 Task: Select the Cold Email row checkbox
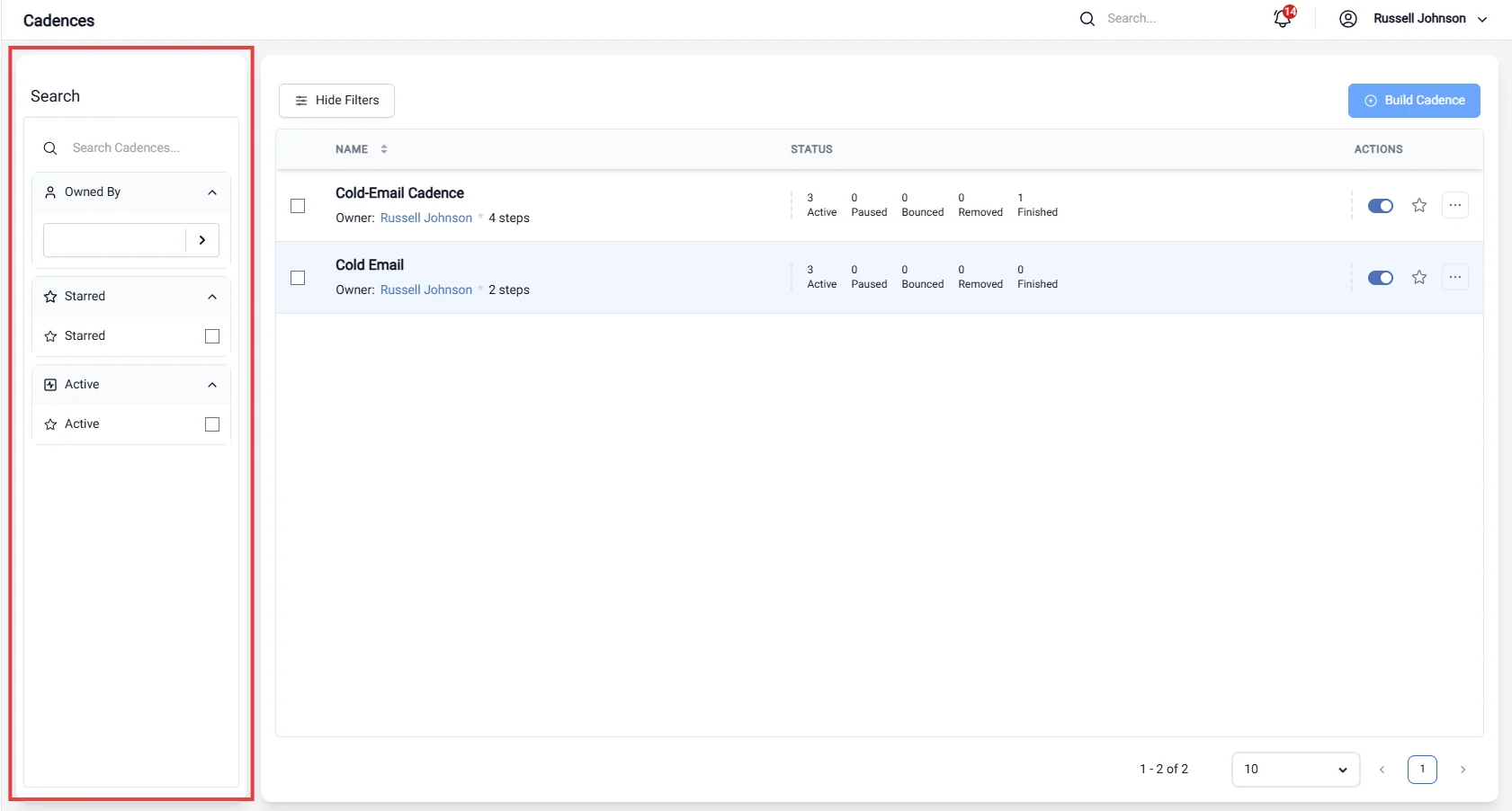[x=298, y=278]
